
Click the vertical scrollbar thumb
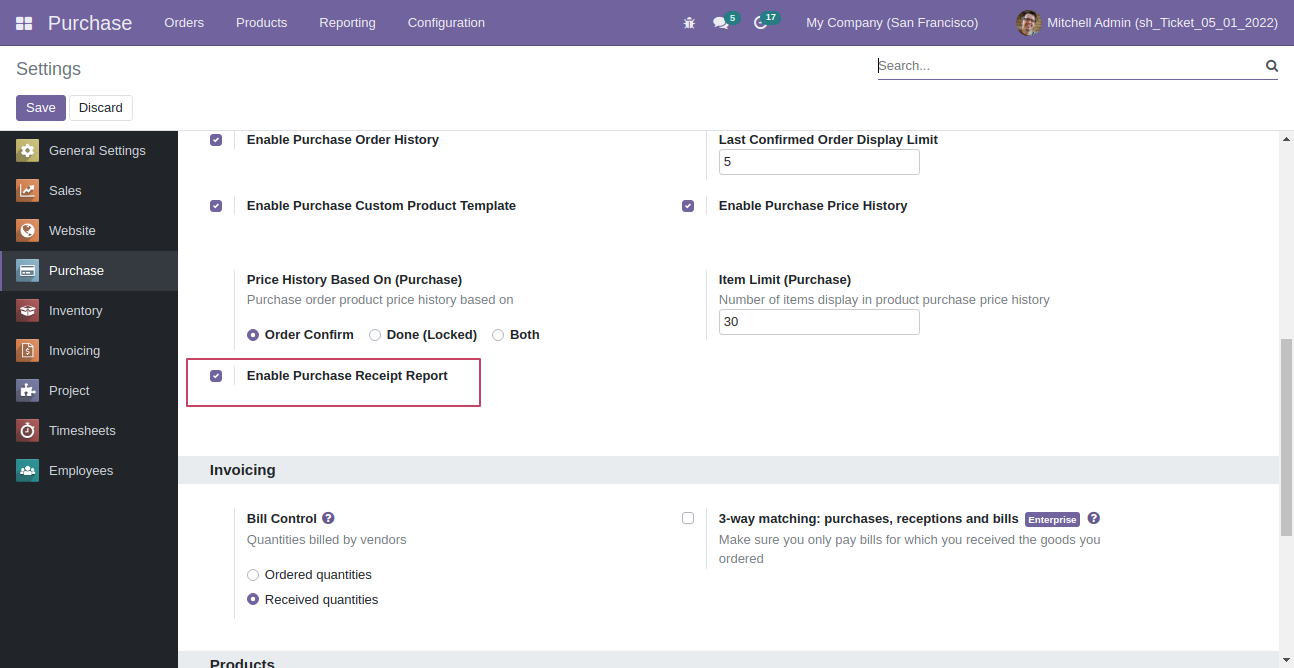coord(1286,438)
